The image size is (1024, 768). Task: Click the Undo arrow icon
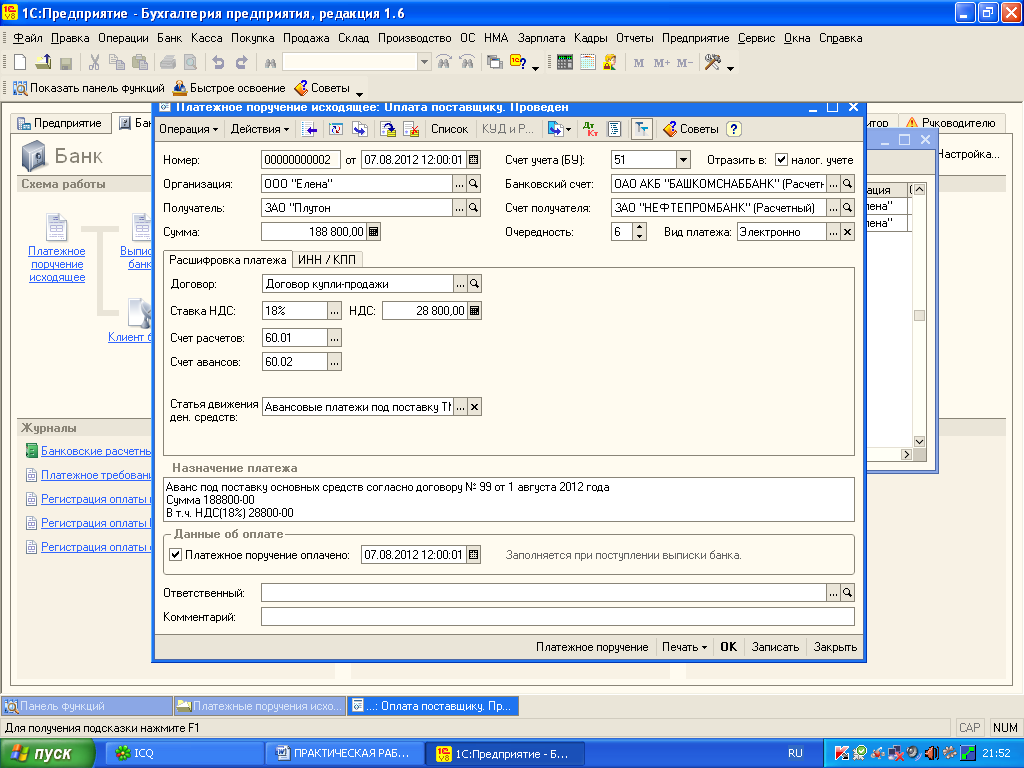(x=218, y=62)
